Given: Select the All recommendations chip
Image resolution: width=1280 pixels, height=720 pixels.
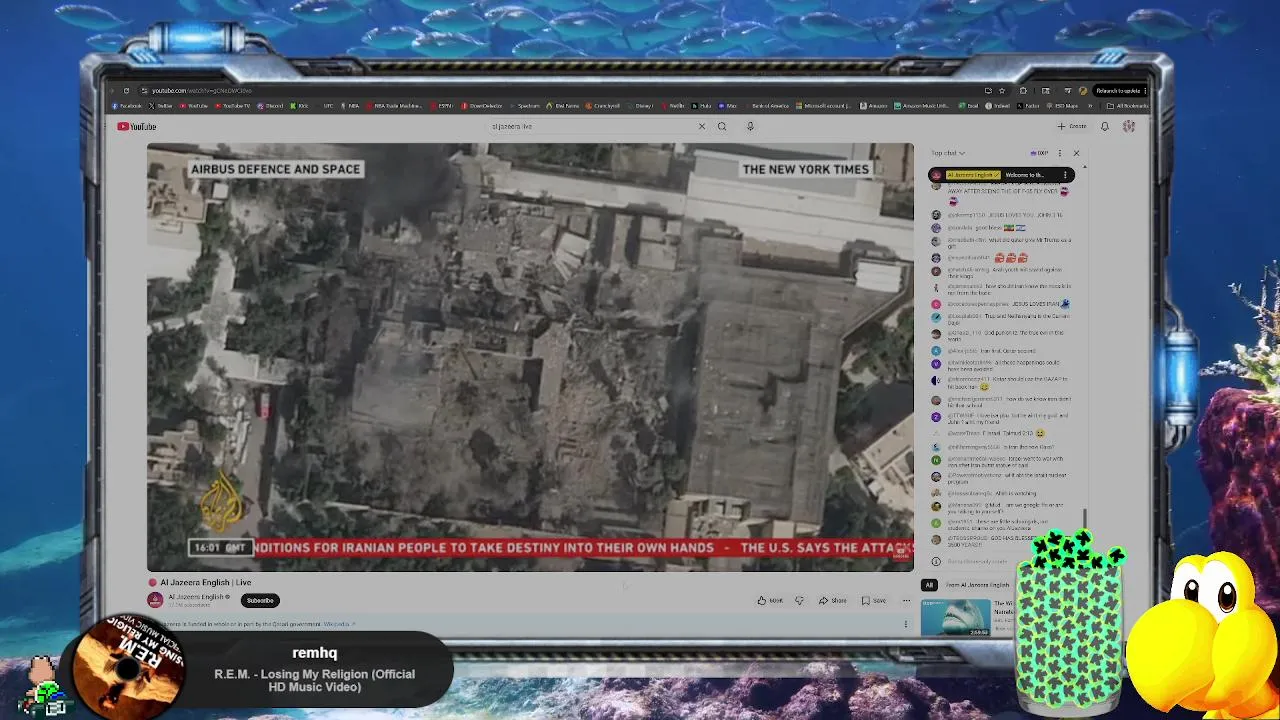Looking at the screenshot, I should coord(929,585).
